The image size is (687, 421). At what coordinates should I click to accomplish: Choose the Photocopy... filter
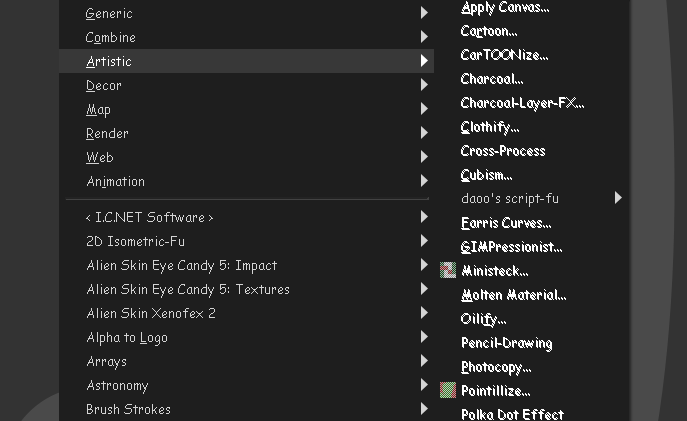click(x=496, y=367)
